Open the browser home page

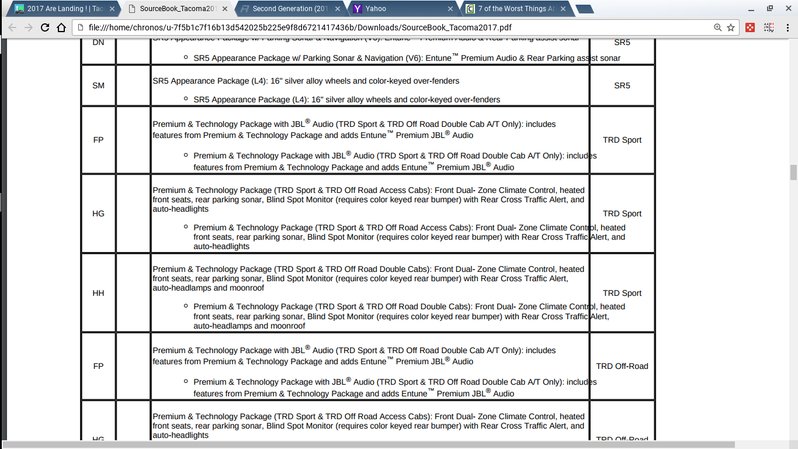tap(61, 27)
